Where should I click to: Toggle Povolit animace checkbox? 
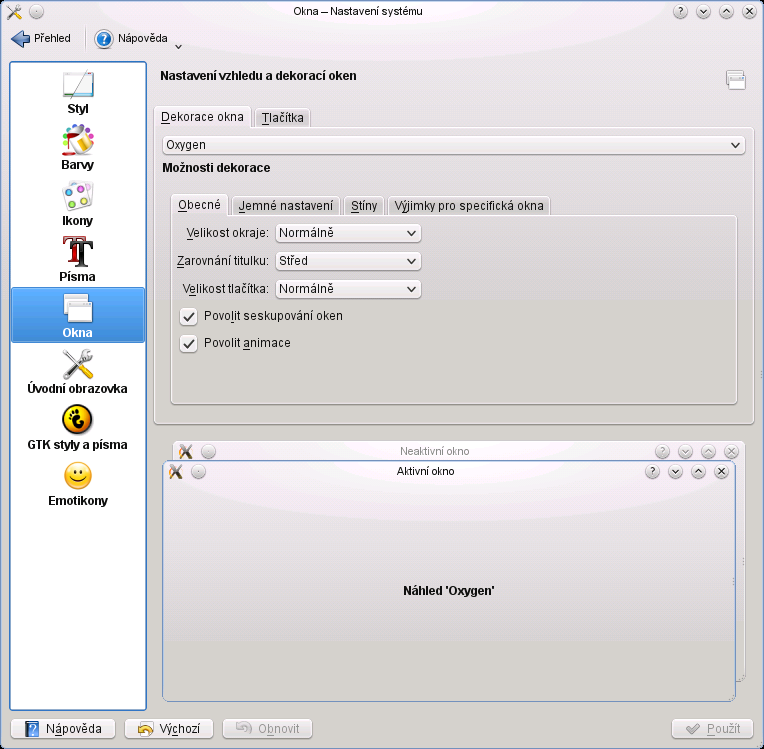189,344
